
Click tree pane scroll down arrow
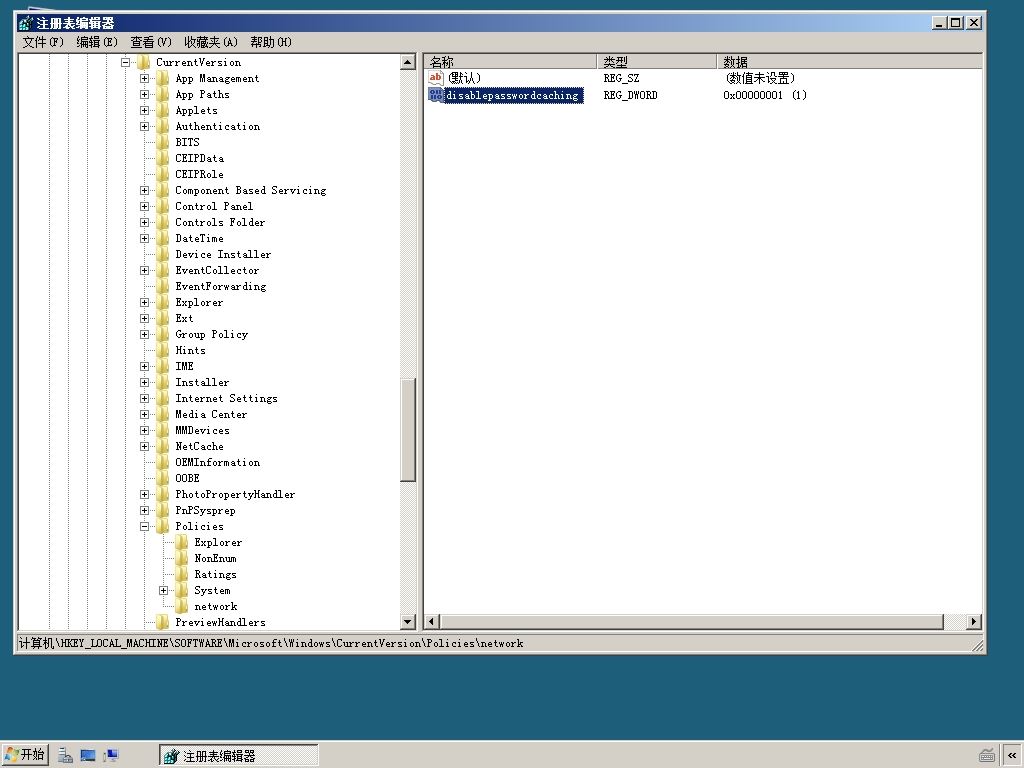point(408,622)
